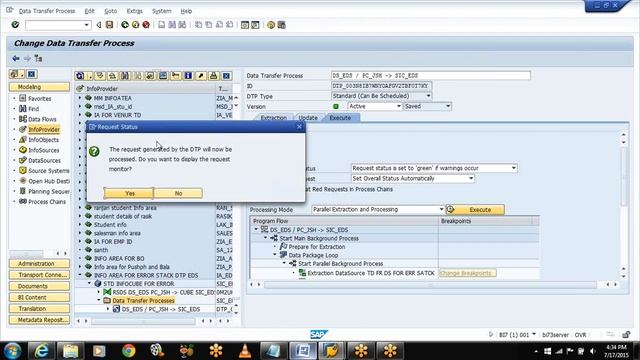The image size is (640, 360).
Task: Collapse Start Main Background Process node
Action: [x=265, y=238]
